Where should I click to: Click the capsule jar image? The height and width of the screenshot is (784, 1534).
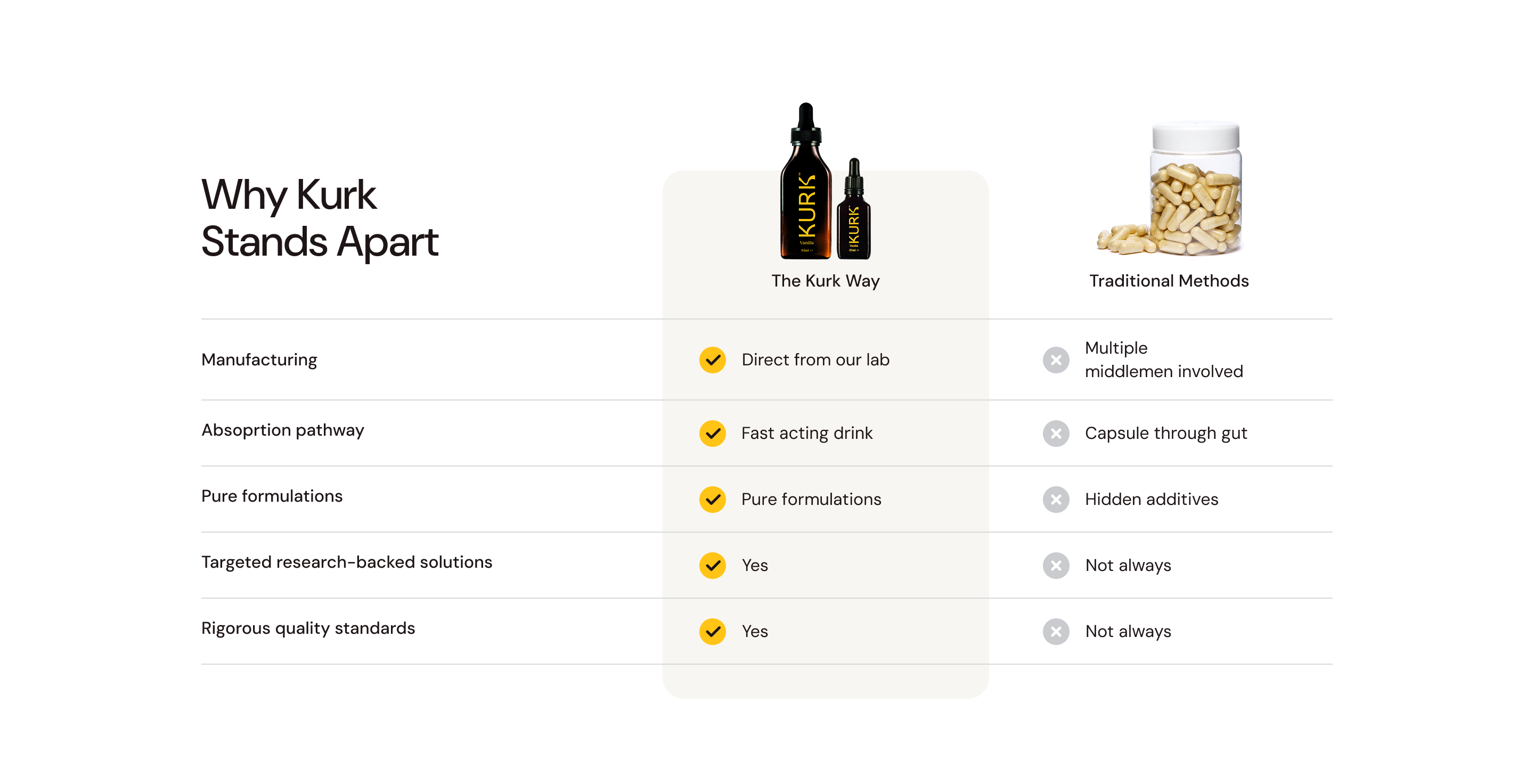click(1171, 188)
